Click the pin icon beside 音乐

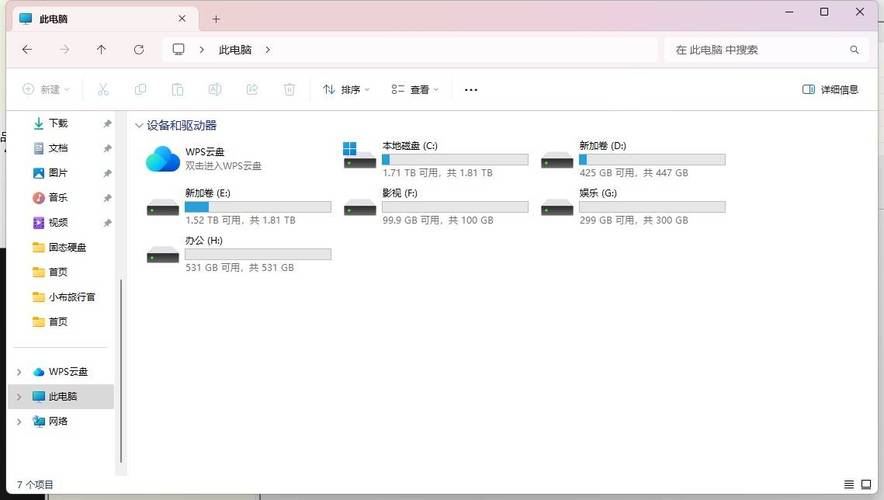pos(107,198)
